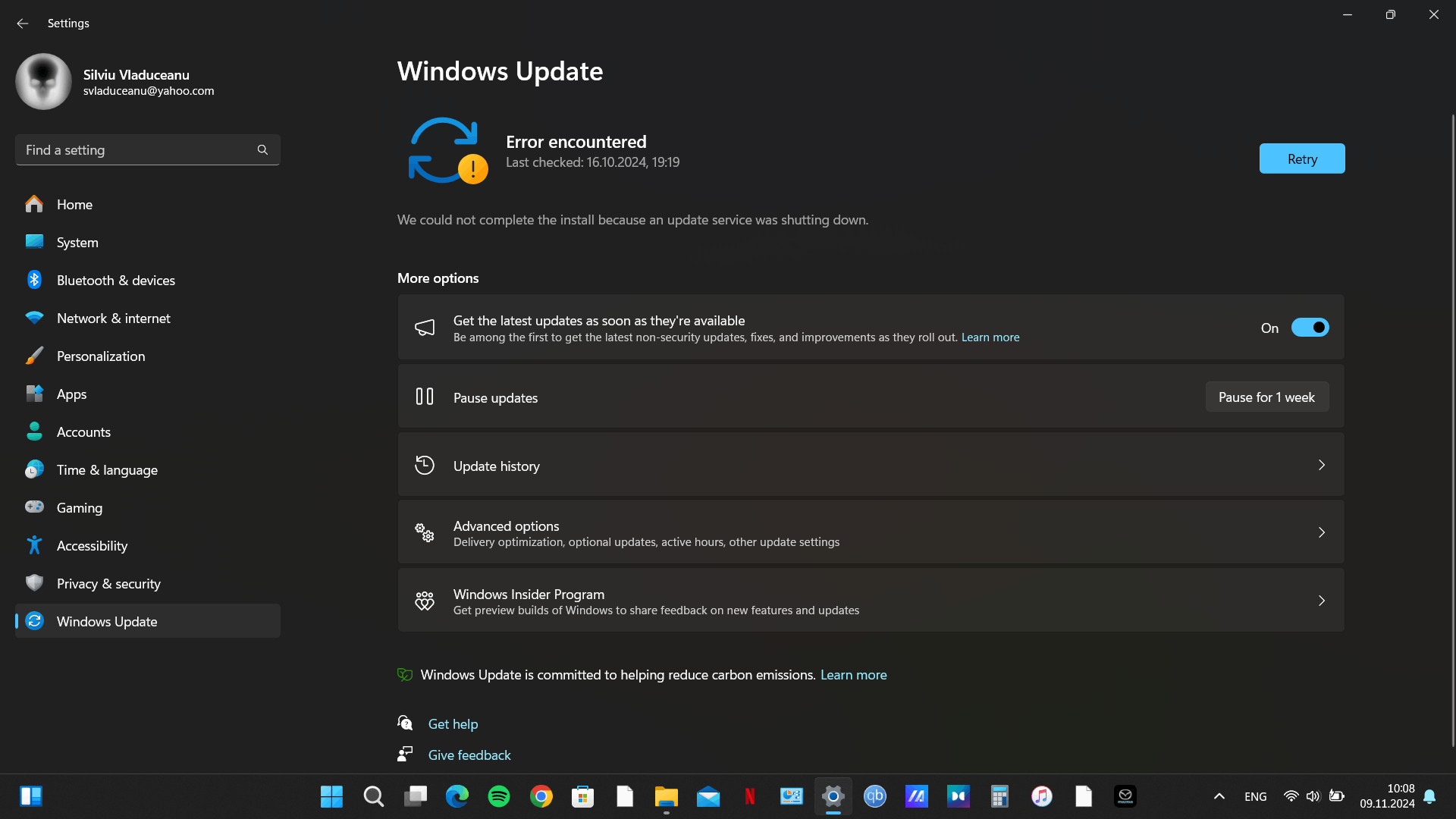Show hidden icons in system tray
The height and width of the screenshot is (819, 1456).
1219,796
